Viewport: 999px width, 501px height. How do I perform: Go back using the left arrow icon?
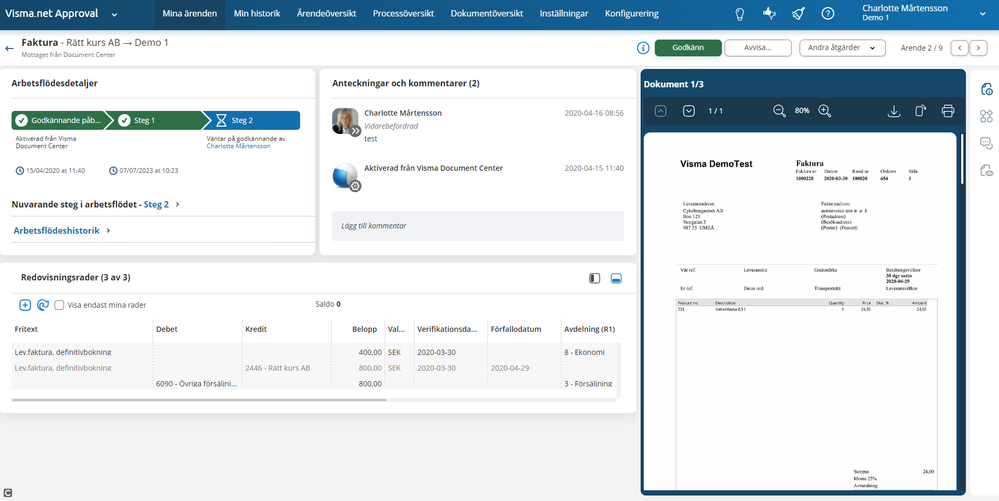tap(9, 48)
